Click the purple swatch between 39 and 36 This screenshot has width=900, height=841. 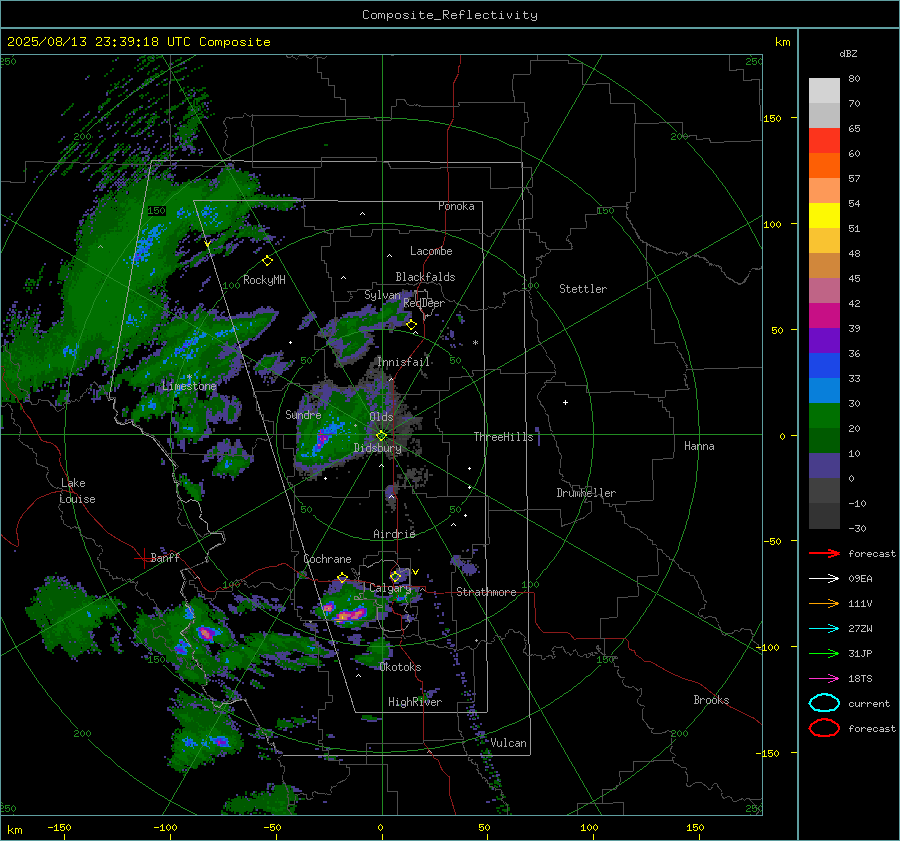[824, 340]
